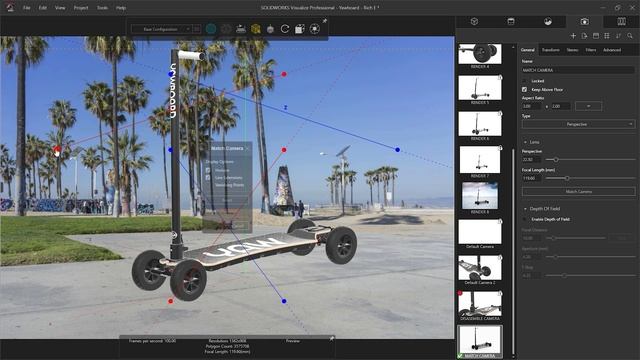Click the Match Camera button in Lens section

[x=578, y=191]
